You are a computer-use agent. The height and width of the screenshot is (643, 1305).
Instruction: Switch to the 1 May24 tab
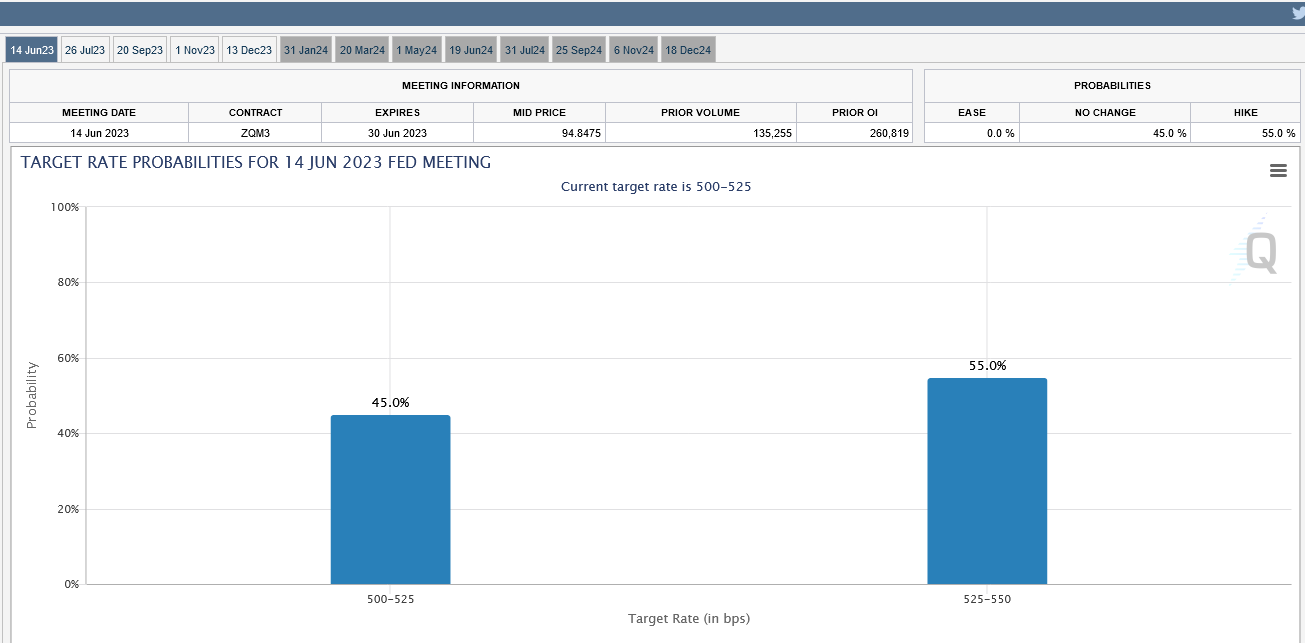point(416,50)
